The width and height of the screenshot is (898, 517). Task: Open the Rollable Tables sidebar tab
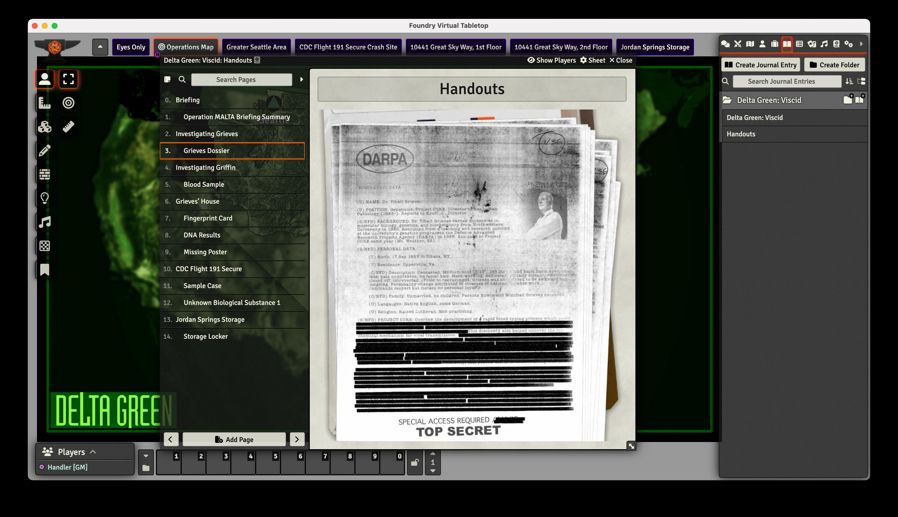[799, 44]
